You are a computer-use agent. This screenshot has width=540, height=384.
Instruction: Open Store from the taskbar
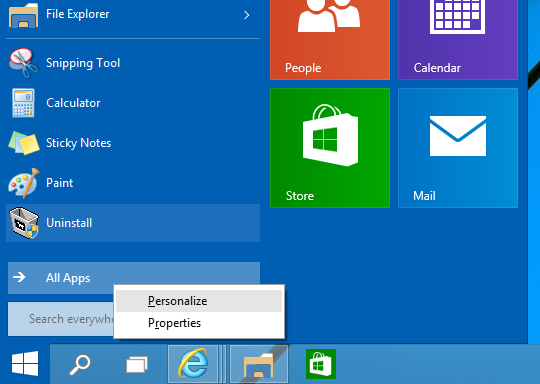point(321,364)
